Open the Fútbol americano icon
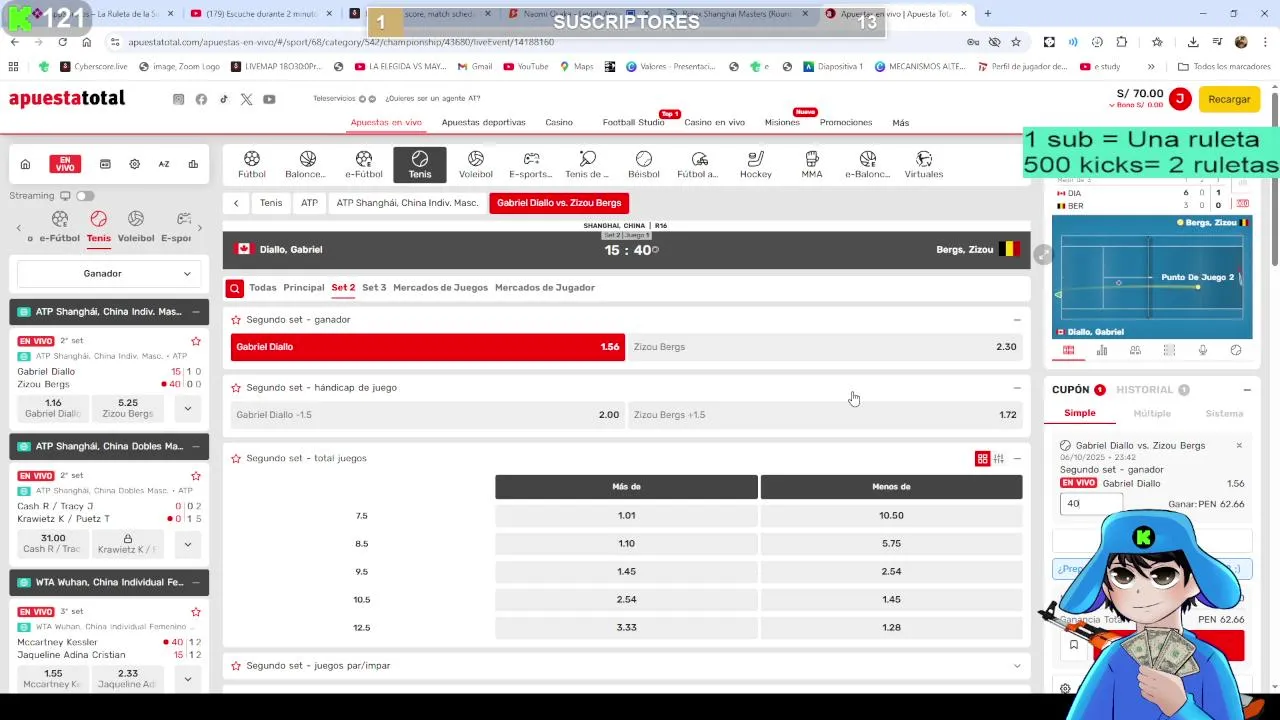Screen dimensions: 1280x720 tap(699, 165)
